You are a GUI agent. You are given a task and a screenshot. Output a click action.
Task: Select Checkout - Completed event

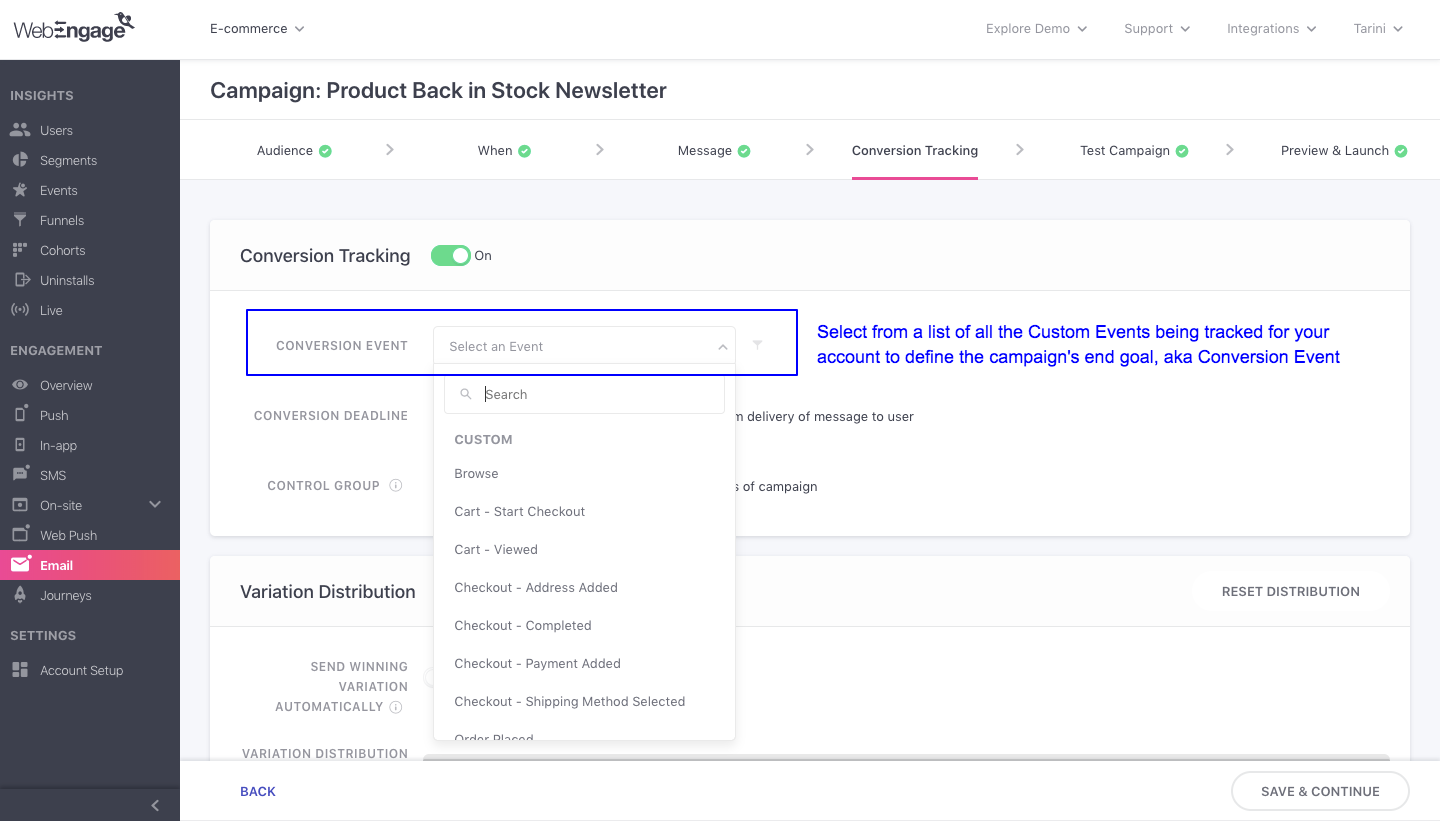584,625
